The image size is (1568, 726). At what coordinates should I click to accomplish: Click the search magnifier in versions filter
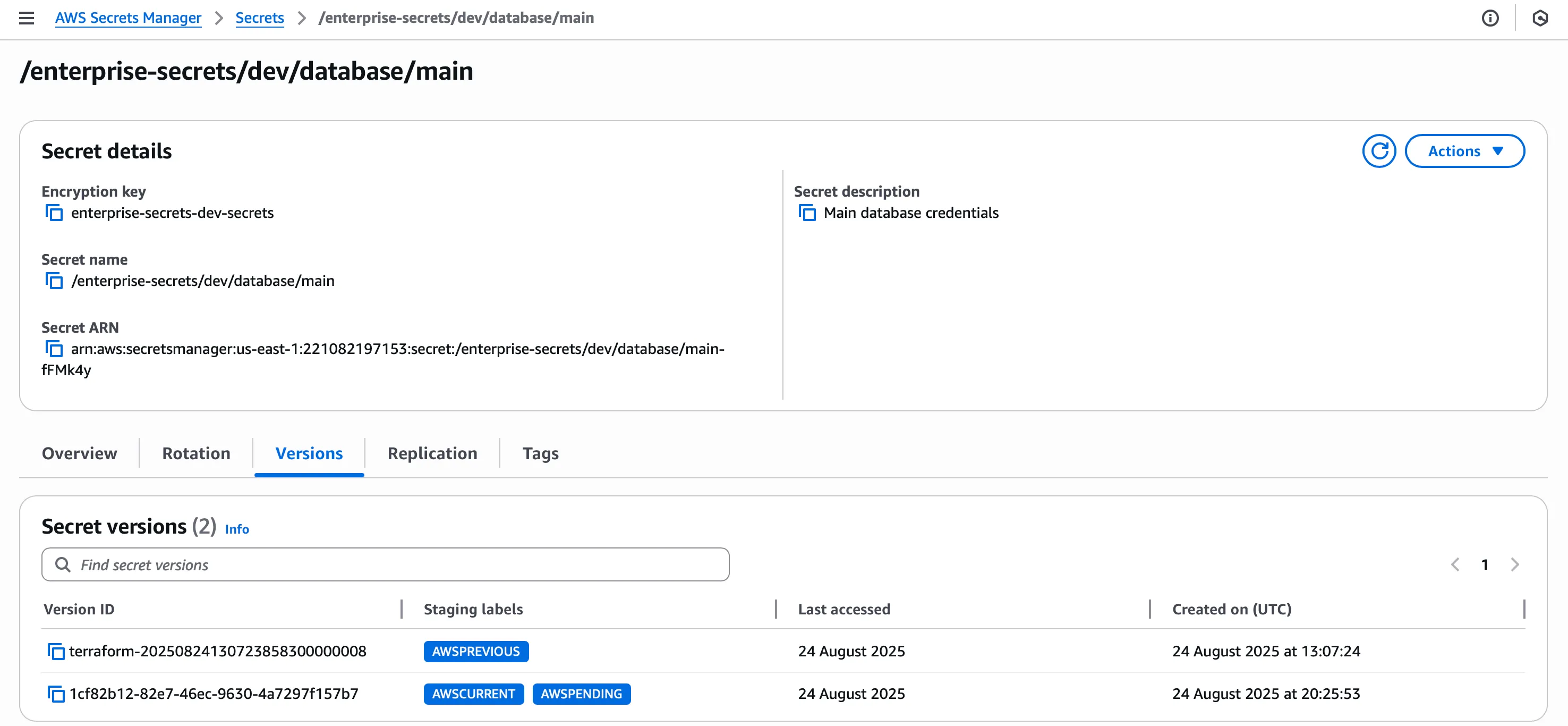tap(63, 564)
